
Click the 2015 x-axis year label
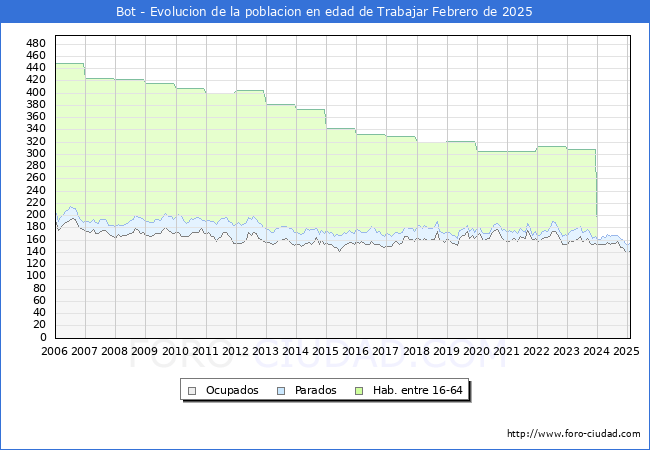(325, 351)
